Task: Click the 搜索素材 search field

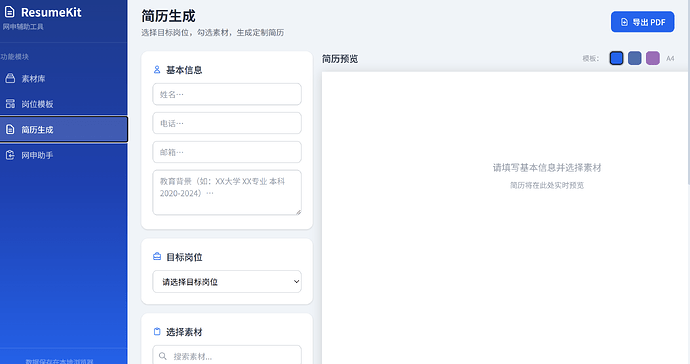Action: [227, 356]
